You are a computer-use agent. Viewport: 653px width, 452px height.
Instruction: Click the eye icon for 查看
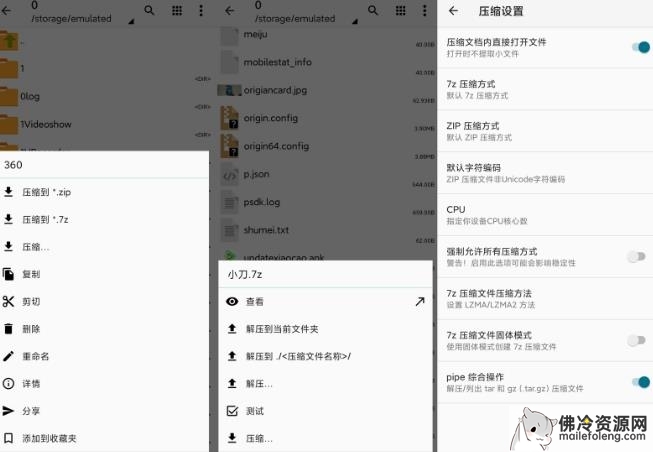point(232,301)
